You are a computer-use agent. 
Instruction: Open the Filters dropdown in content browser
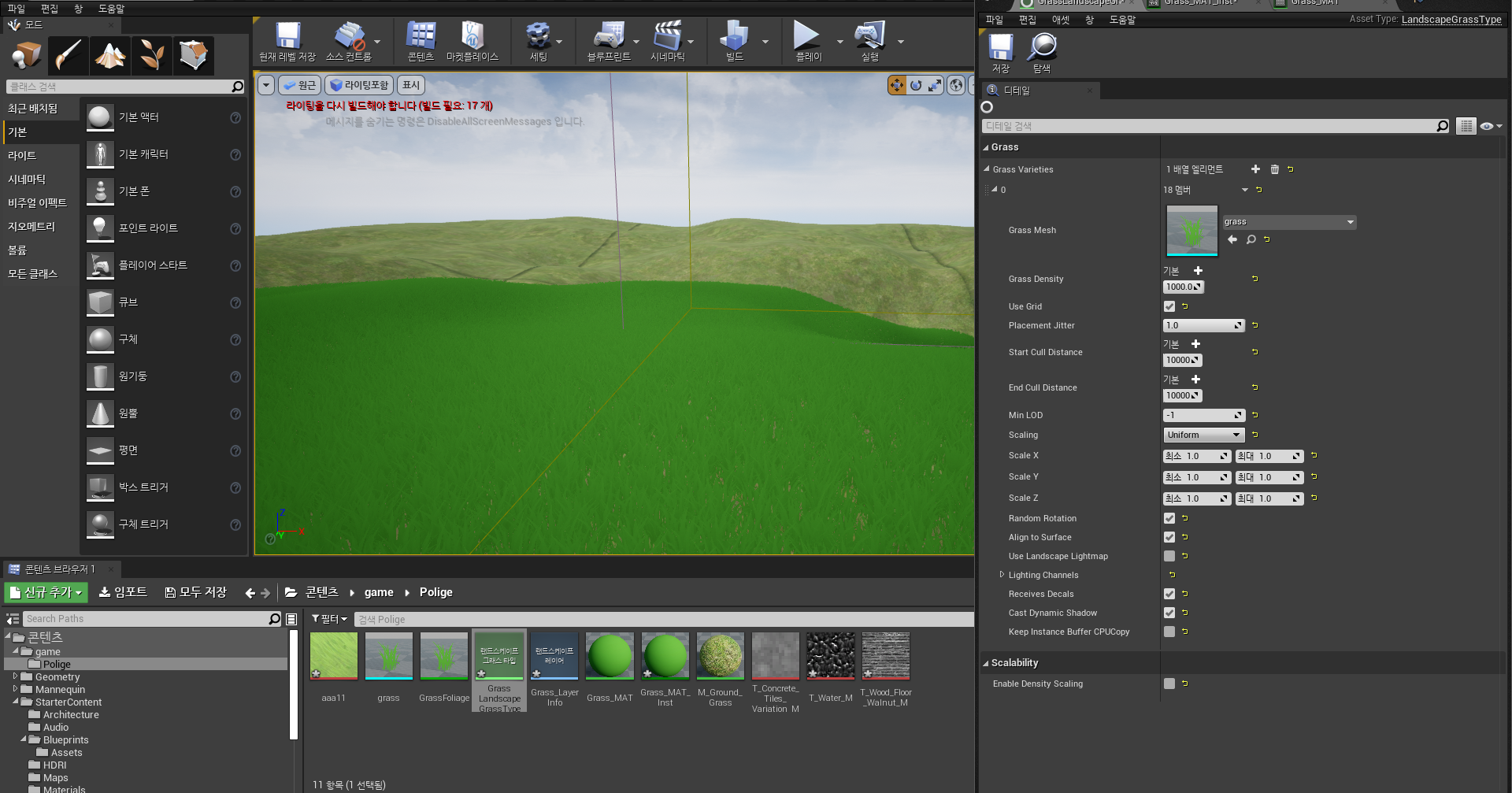pos(329,619)
